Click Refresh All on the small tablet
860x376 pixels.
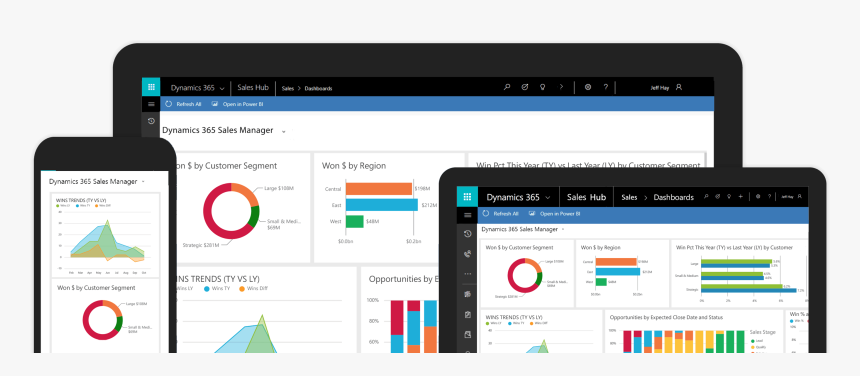point(501,214)
